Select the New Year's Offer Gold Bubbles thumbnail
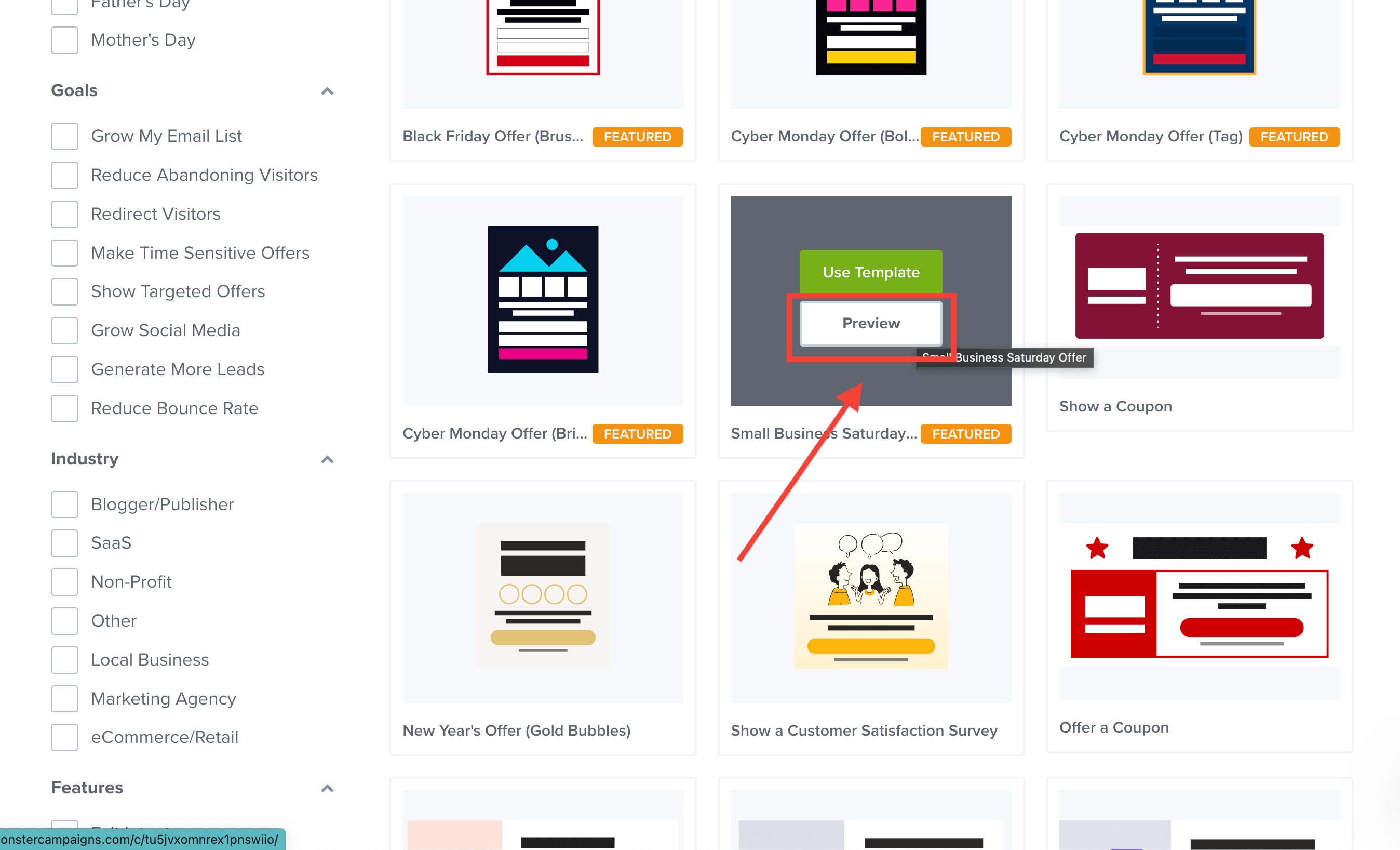 point(543,596)
